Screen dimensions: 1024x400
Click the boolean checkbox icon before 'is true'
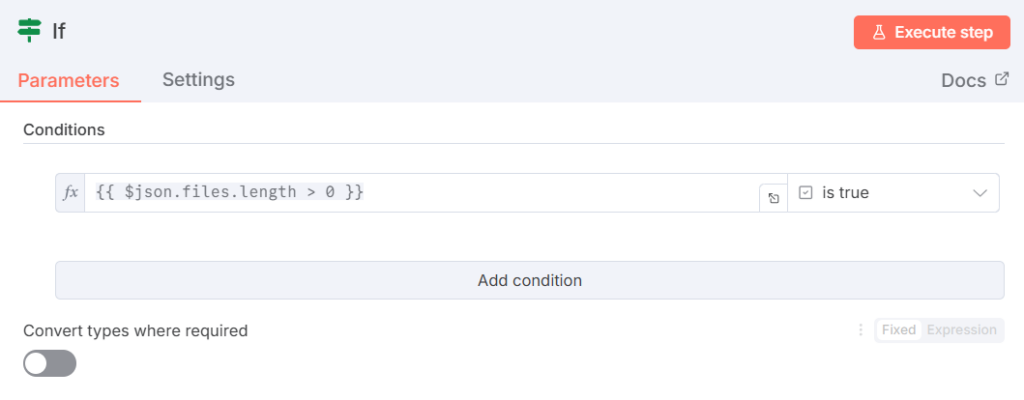pos(806,193)
